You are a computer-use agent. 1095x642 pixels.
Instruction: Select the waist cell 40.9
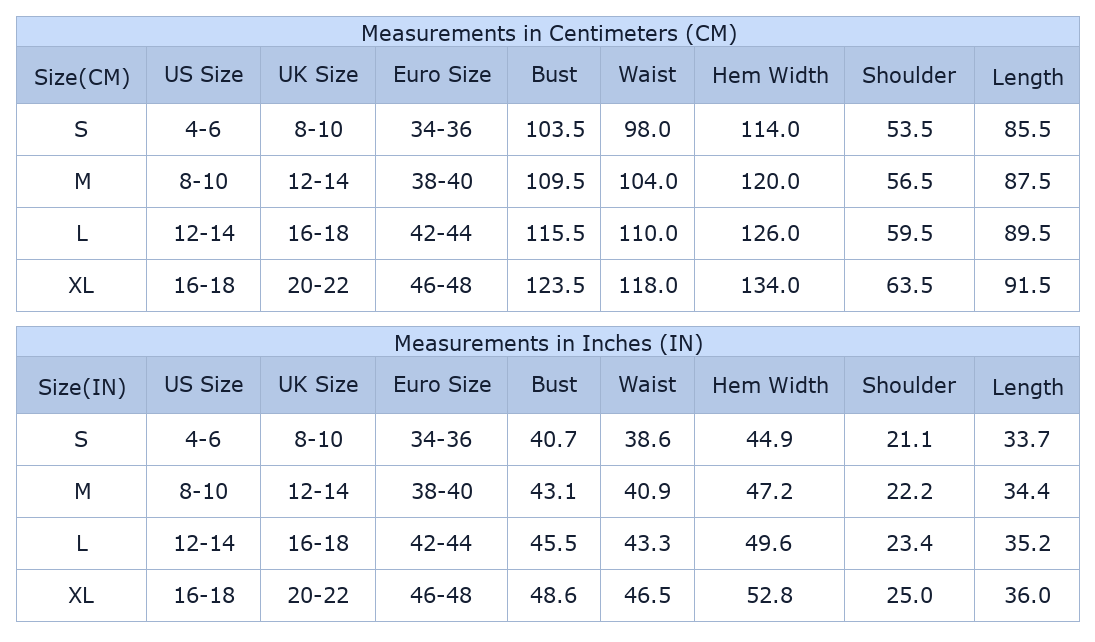[x=648, y=491]
